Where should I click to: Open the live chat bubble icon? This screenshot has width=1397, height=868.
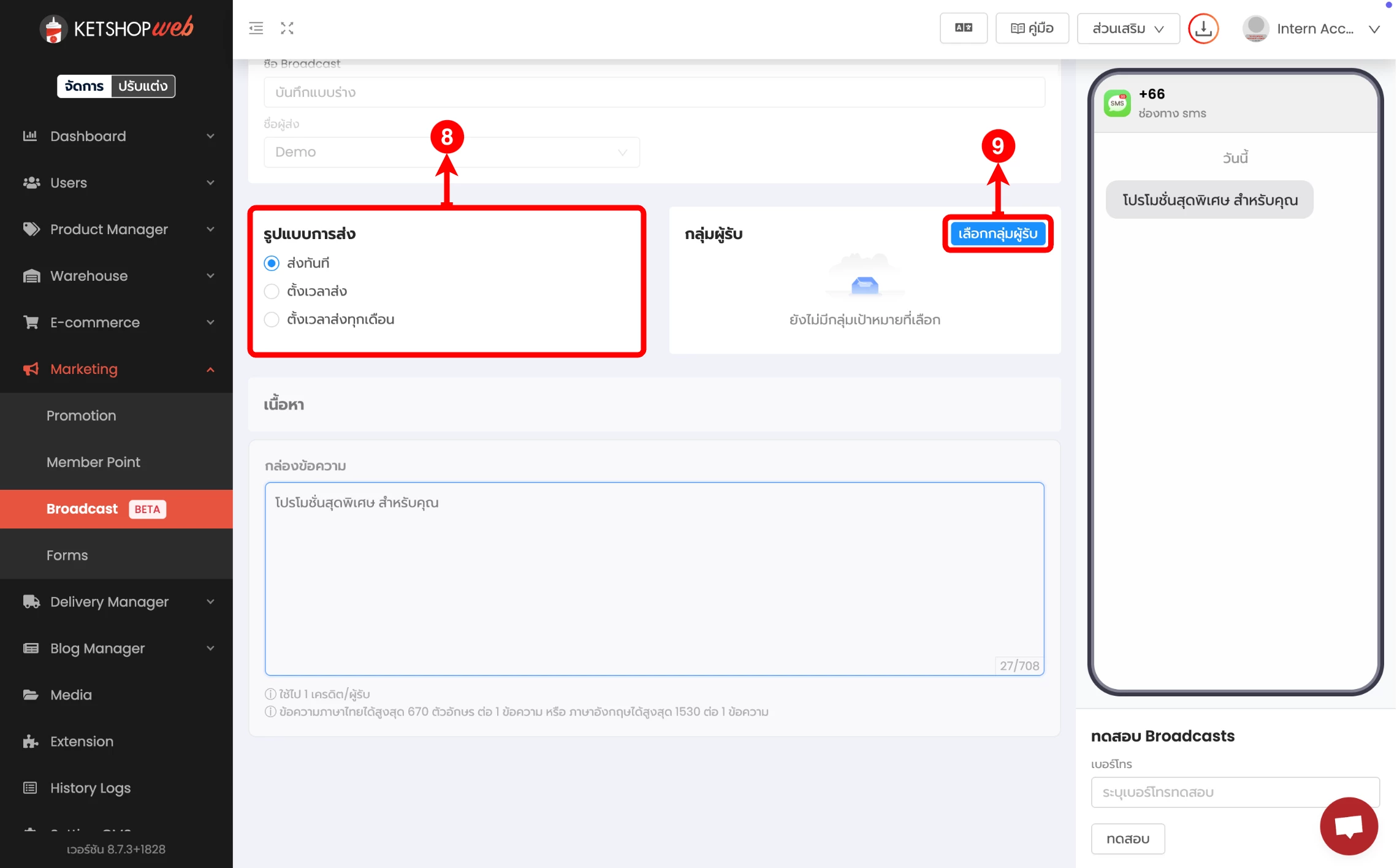(1348, 826)
